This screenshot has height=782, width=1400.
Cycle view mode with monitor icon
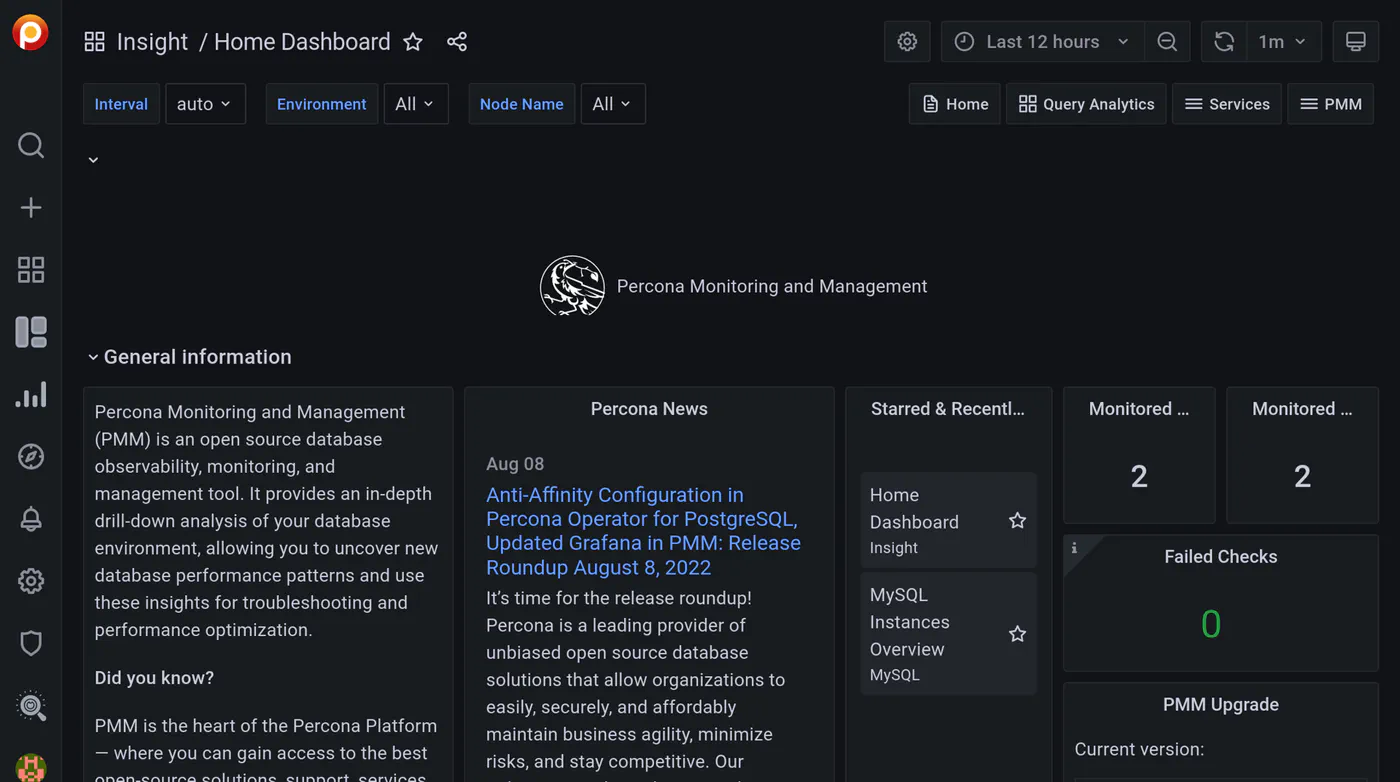pyautogui.click(x=1355, y=42)
